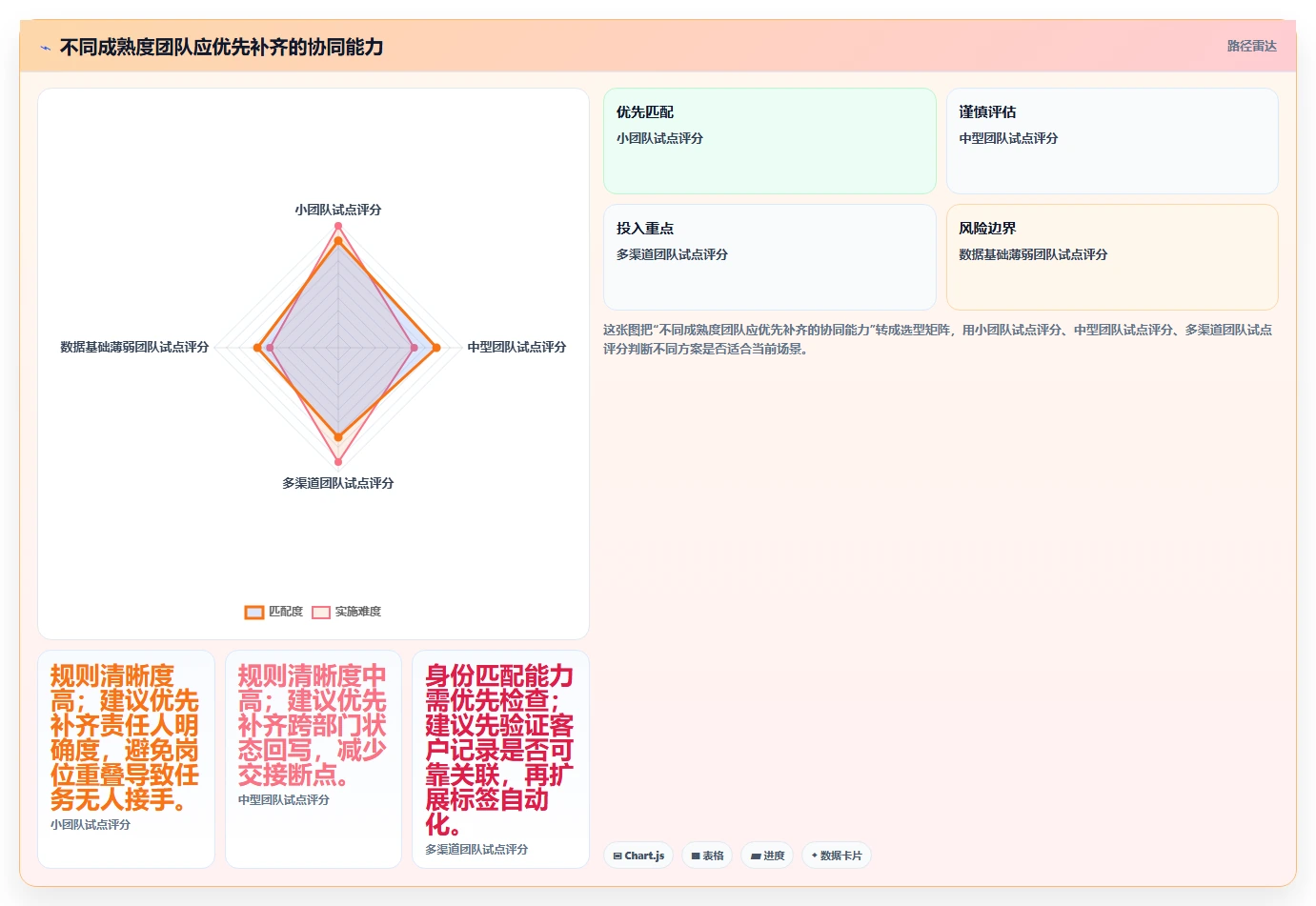The height and width of the screenshot is (906, 1316).
Task: Click the 多渠道团队试点评分 radar axis label
Action: [338, 483]
